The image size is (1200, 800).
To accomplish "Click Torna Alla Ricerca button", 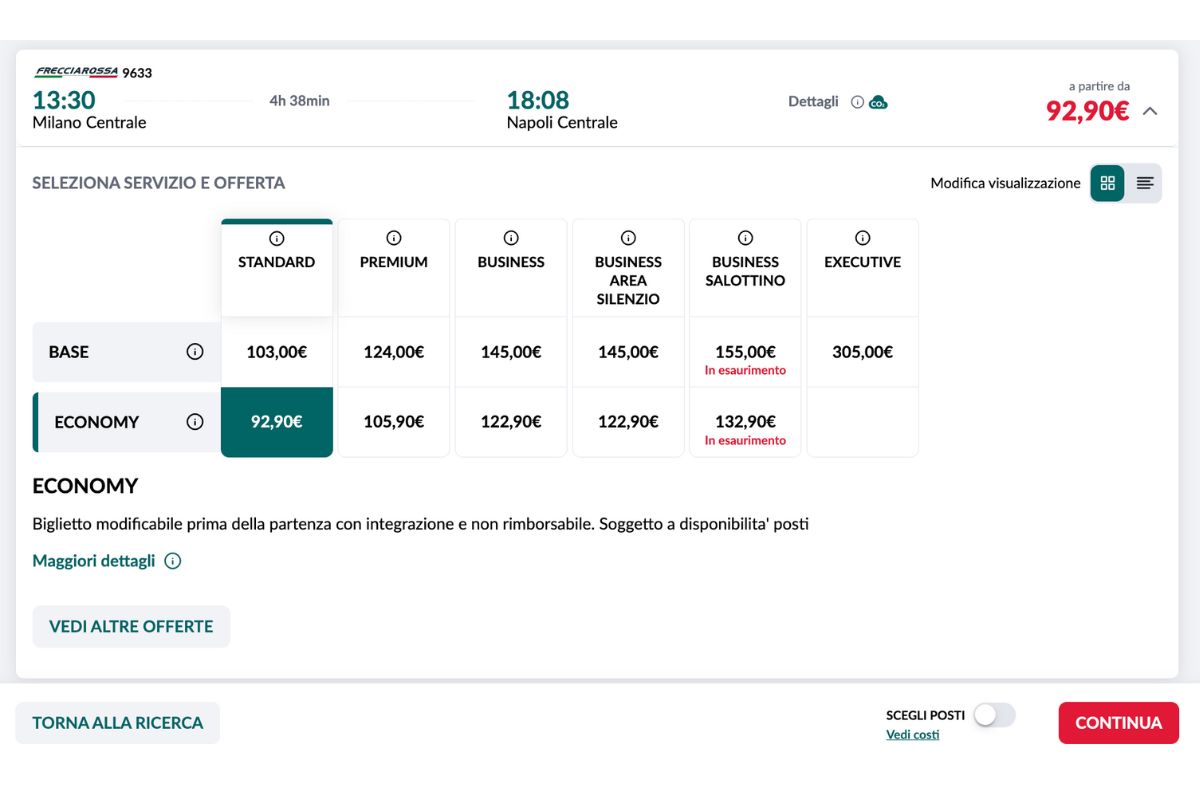I will [117, 723].
